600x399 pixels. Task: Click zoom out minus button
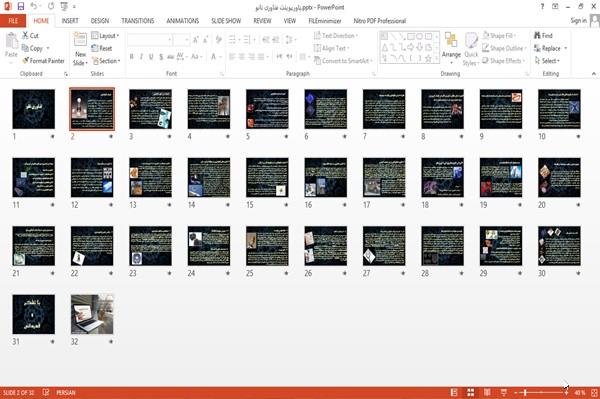(x=516, y=392)
